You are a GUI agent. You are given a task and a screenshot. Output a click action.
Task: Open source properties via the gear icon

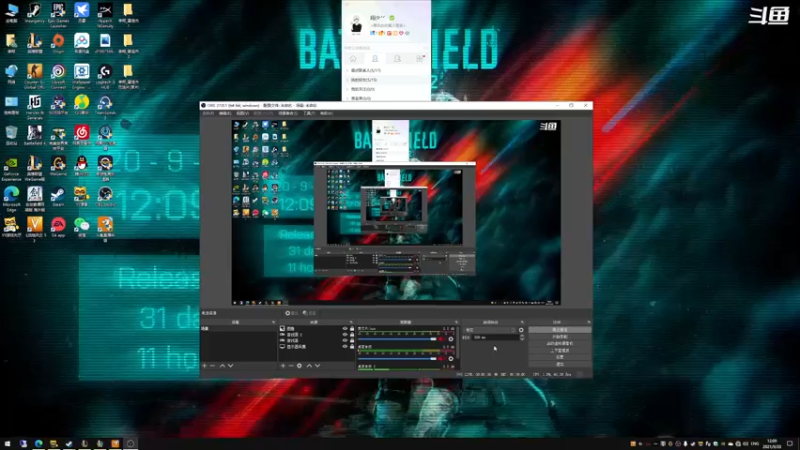coord(299,366)
